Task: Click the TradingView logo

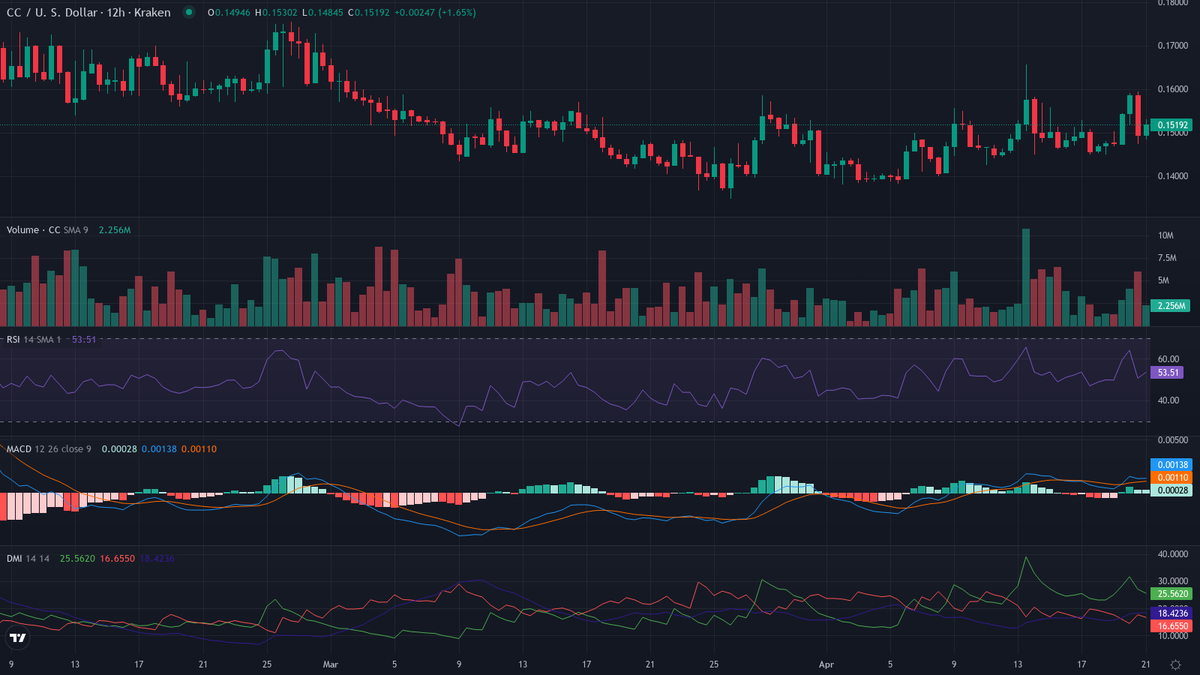Action: 17,637
